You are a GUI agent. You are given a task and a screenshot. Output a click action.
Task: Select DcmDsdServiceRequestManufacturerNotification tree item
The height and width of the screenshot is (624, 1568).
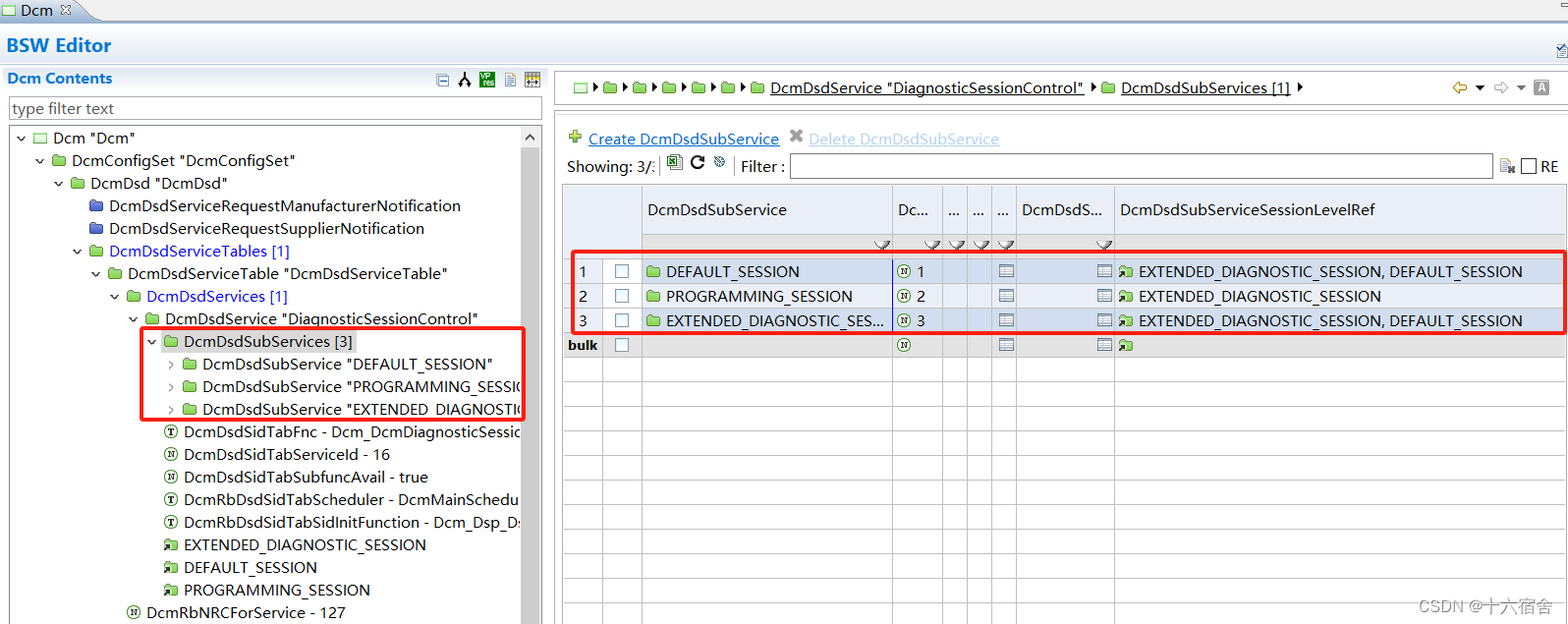(x=285, y=206)
